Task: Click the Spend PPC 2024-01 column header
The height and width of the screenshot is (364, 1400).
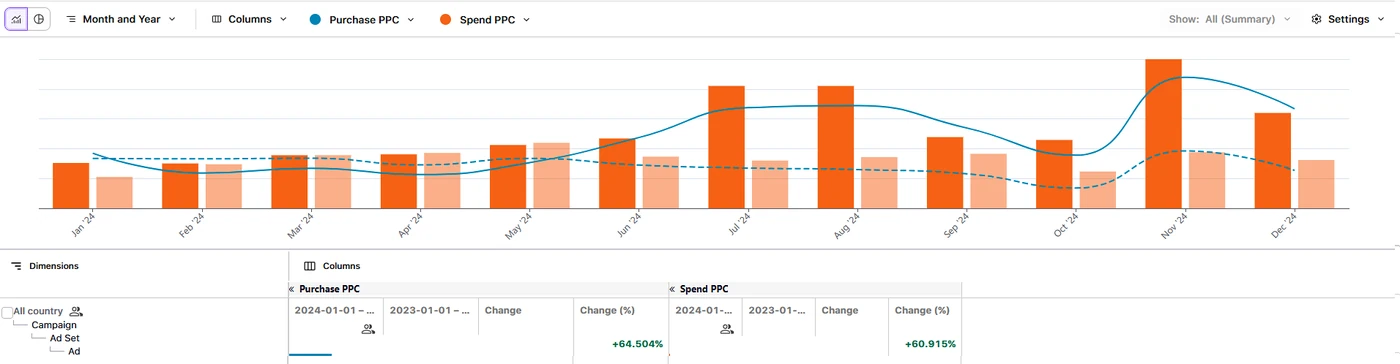Action: pos(704,310)
